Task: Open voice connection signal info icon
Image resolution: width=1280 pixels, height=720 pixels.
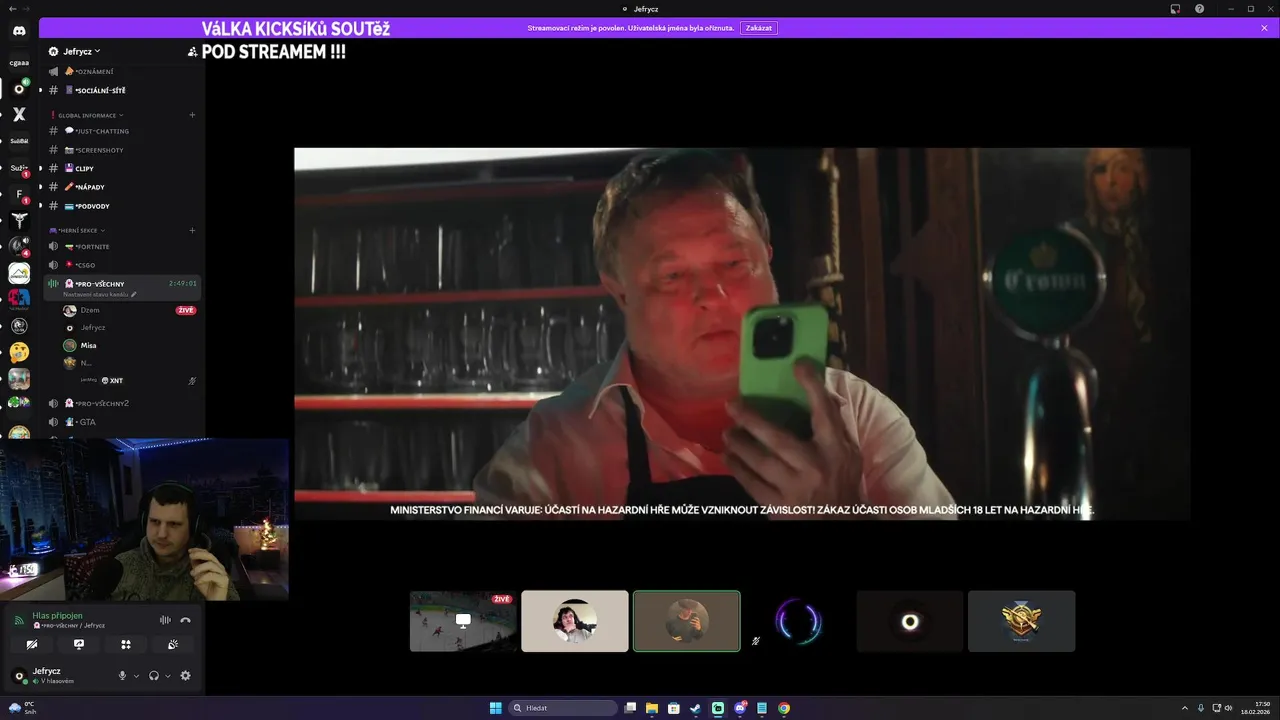Action: pos(18,620)
